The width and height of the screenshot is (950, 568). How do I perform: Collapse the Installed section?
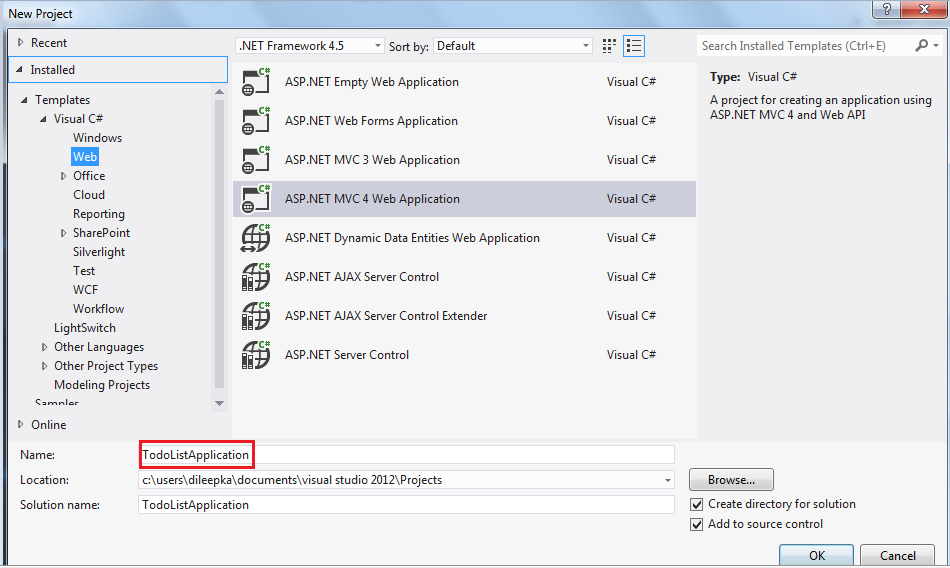click(19, 70)
